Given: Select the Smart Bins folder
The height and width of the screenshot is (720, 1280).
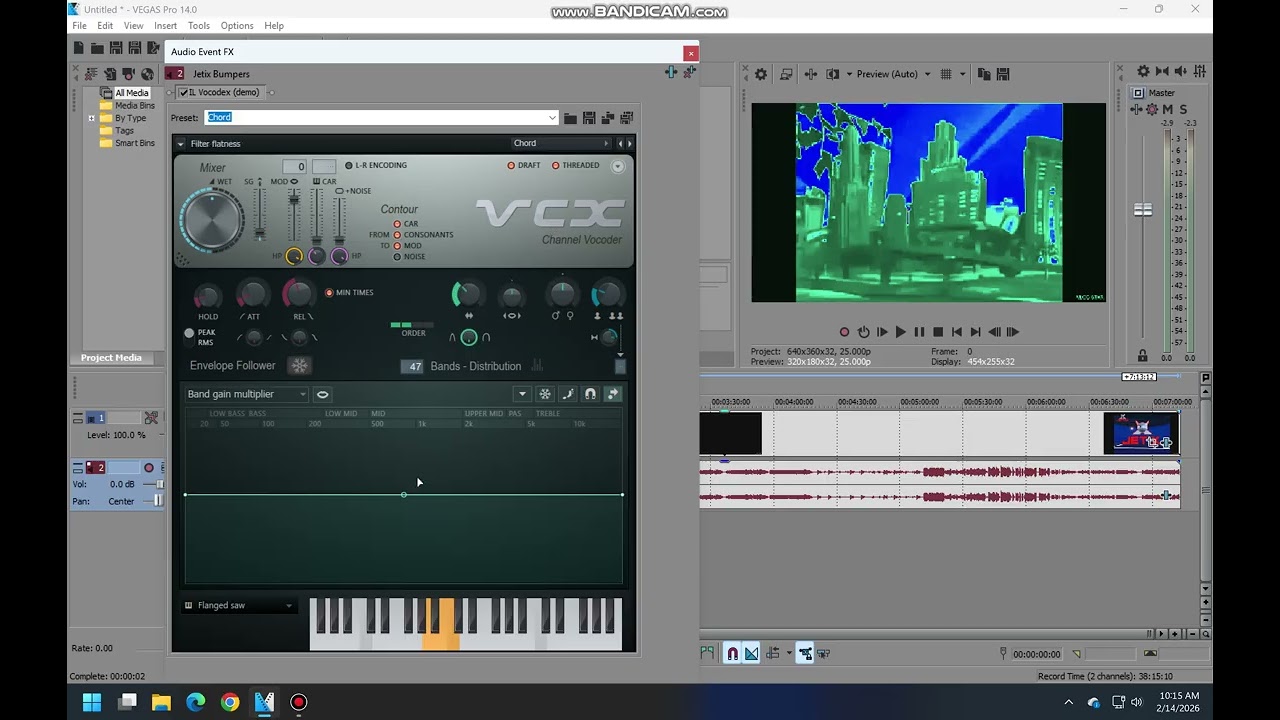Looking at the screenshot, I should 134,143.
